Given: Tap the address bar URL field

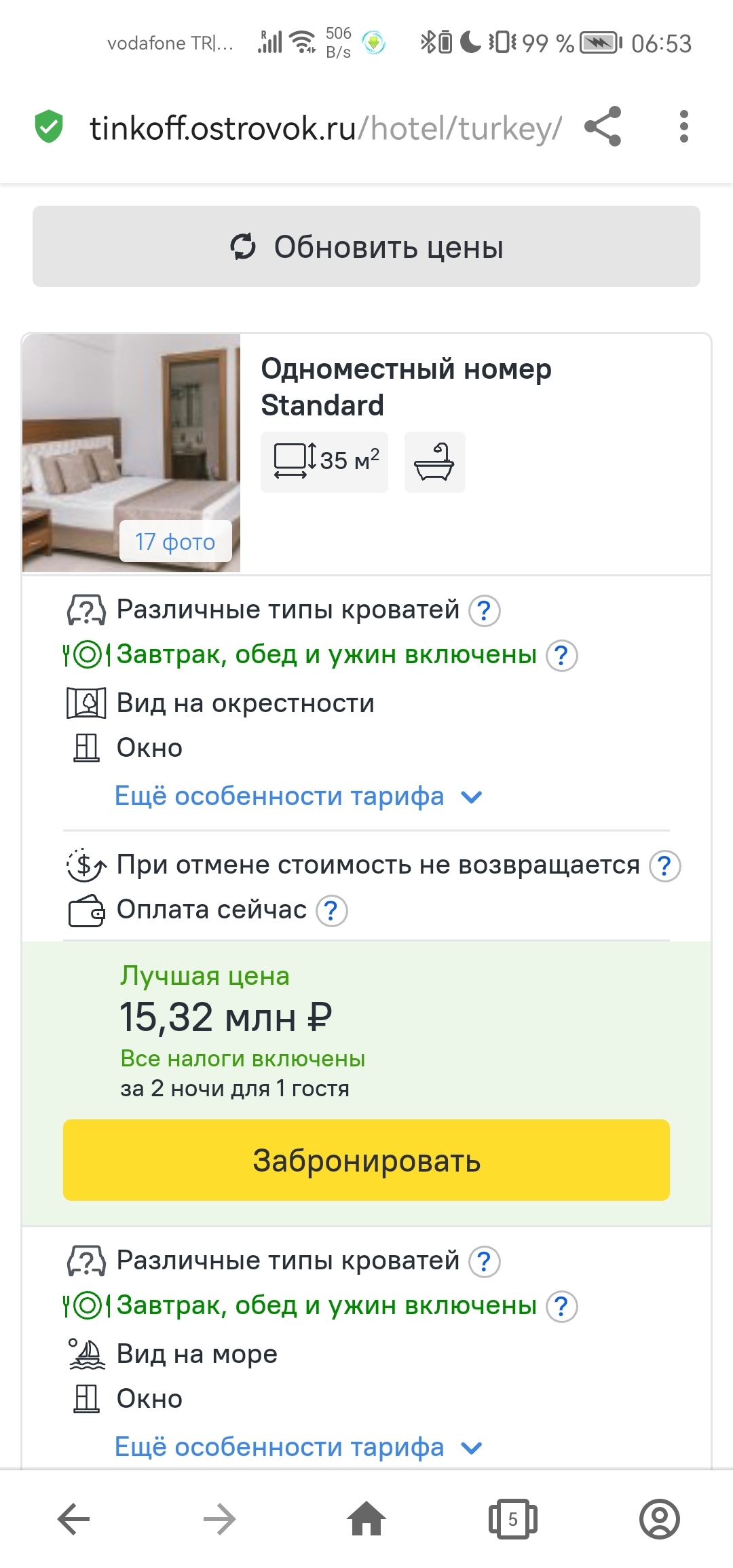Looking at the screenshot, I should 326,128.
